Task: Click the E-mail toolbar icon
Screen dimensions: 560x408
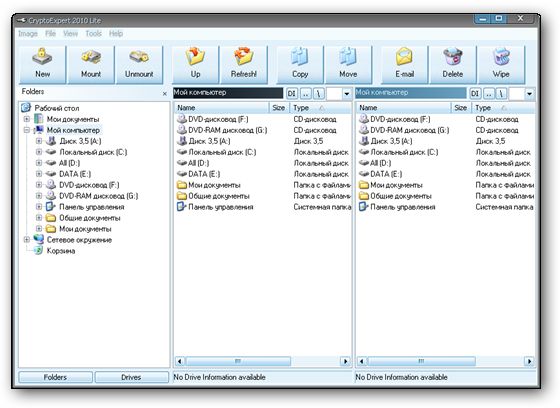Action: pyautogui.click(x=405, y=64)
